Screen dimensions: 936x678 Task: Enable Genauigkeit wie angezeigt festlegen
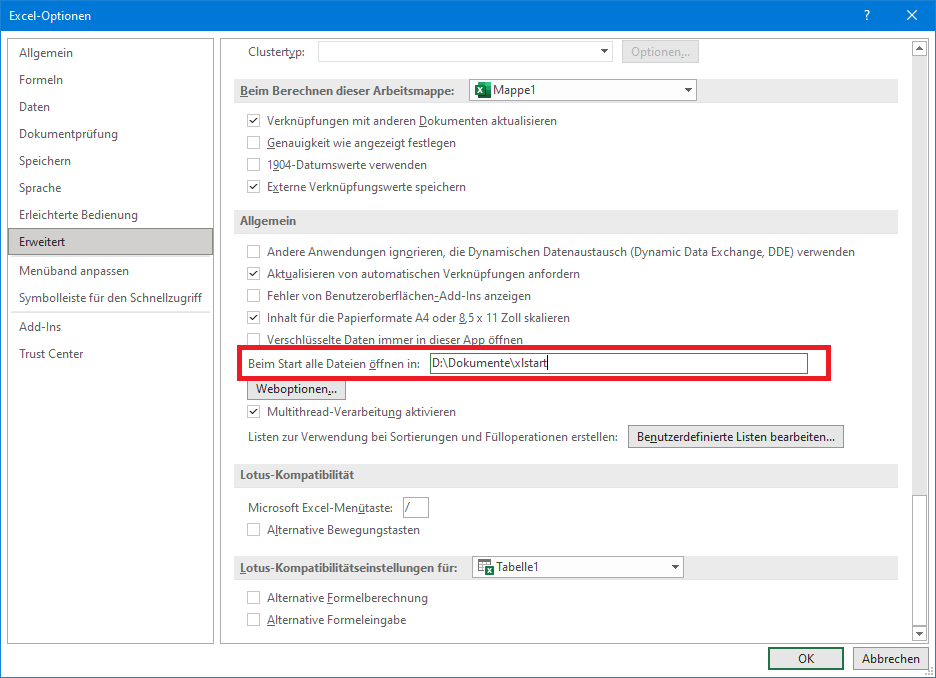[254, 143]
